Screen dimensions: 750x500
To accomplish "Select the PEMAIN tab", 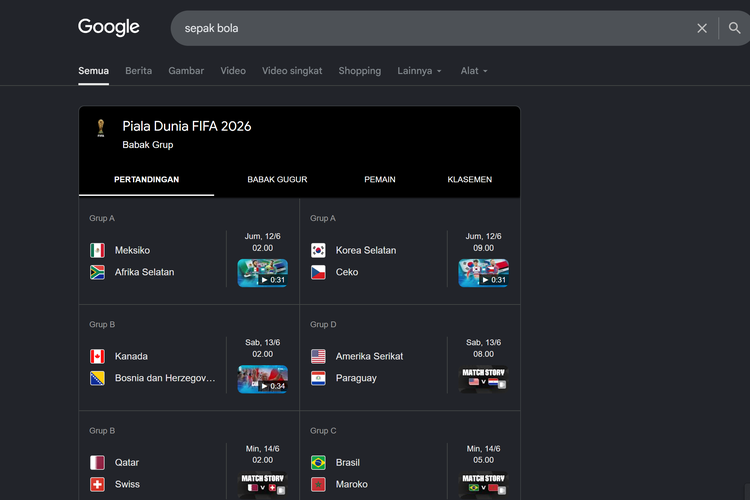I will 380,179.
